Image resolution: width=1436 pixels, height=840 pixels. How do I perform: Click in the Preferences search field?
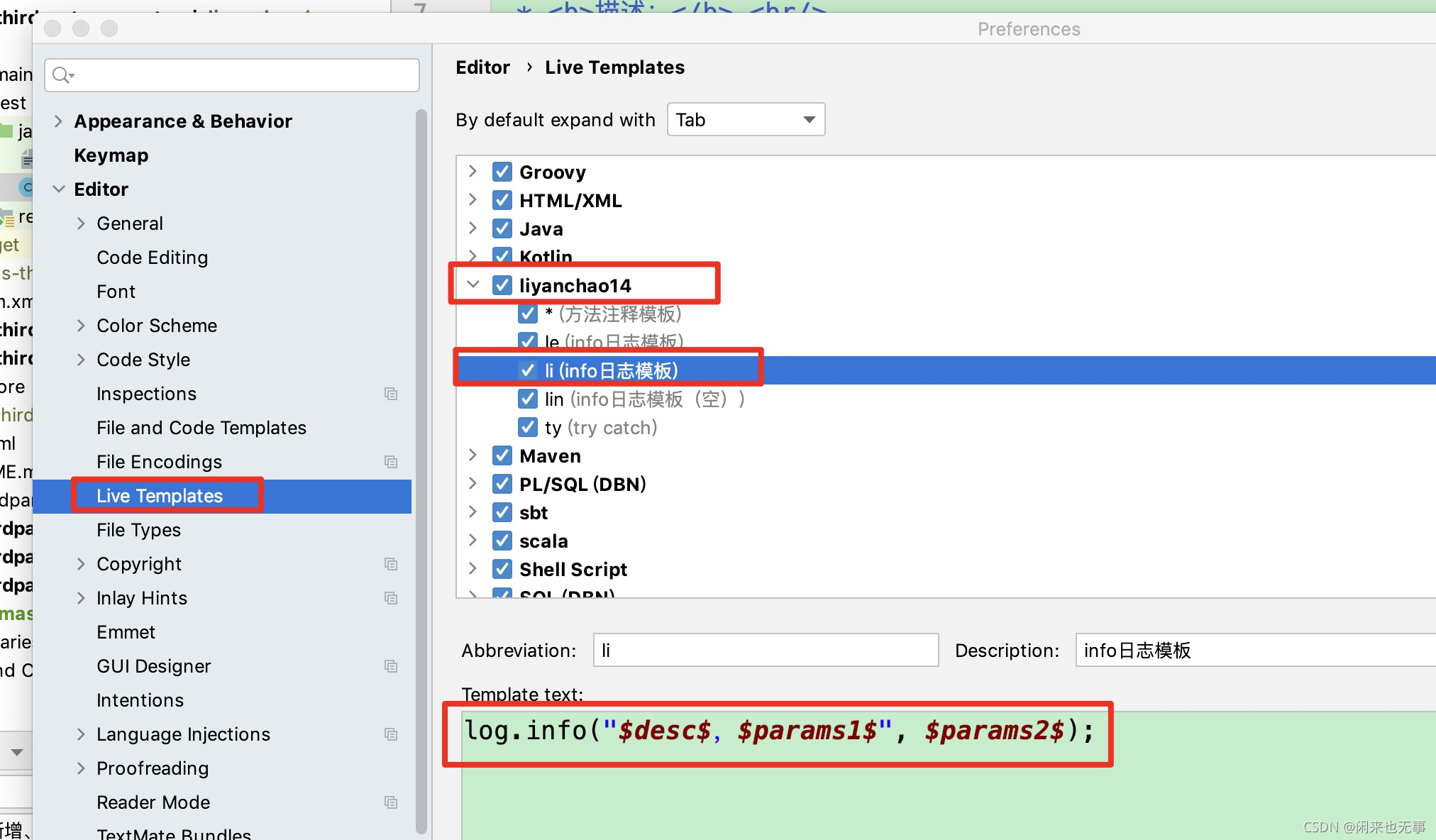pyautogui.click(x=232, y=74)
